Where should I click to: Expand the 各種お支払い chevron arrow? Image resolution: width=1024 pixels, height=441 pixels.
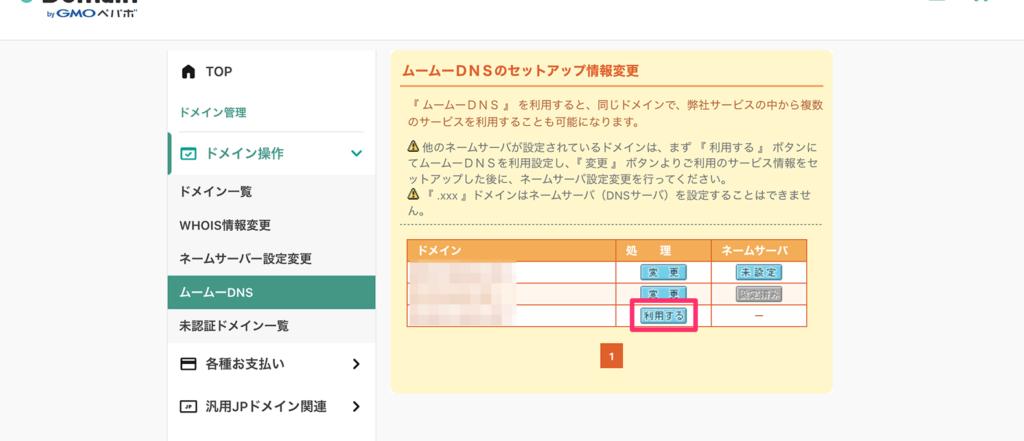click(356, 364)
